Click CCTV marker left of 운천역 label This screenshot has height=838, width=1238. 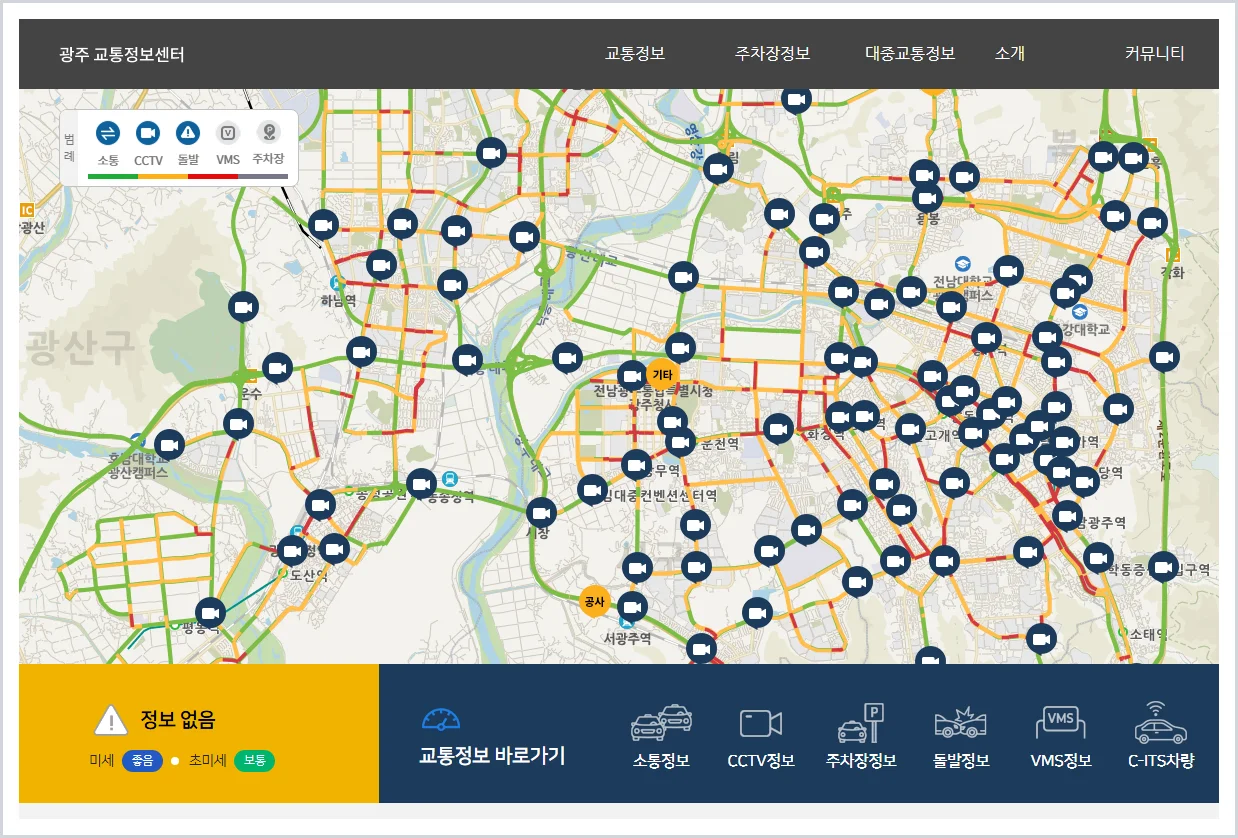tap(680, 442)
